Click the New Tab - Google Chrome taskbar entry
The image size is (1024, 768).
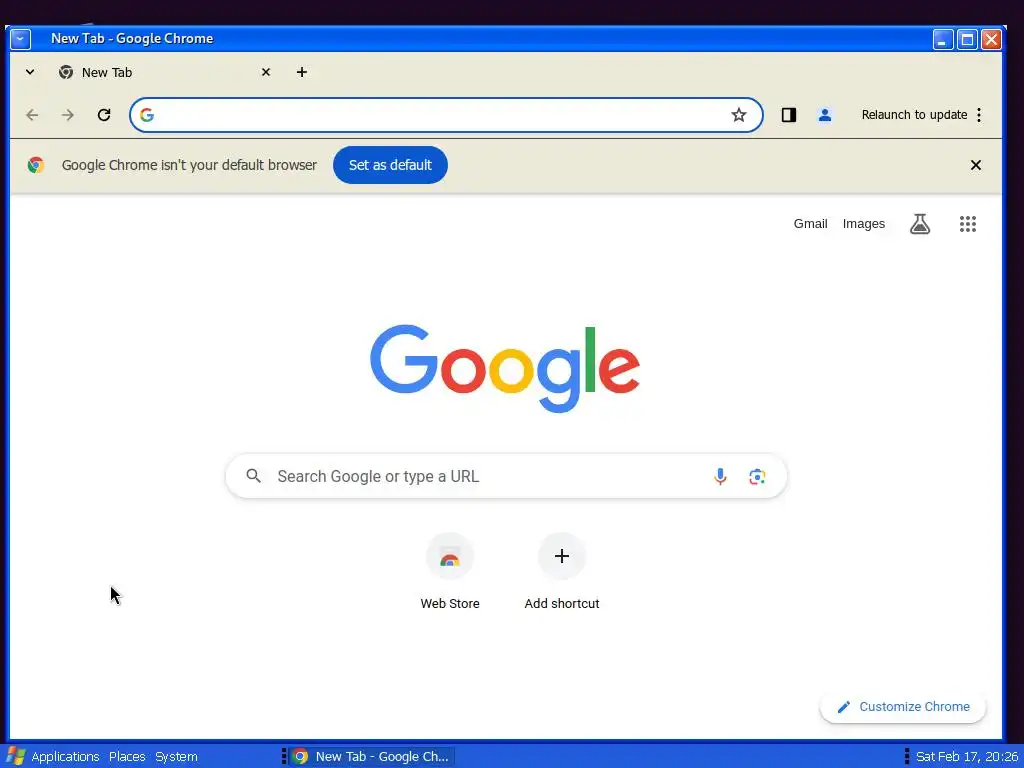(372, 756)
